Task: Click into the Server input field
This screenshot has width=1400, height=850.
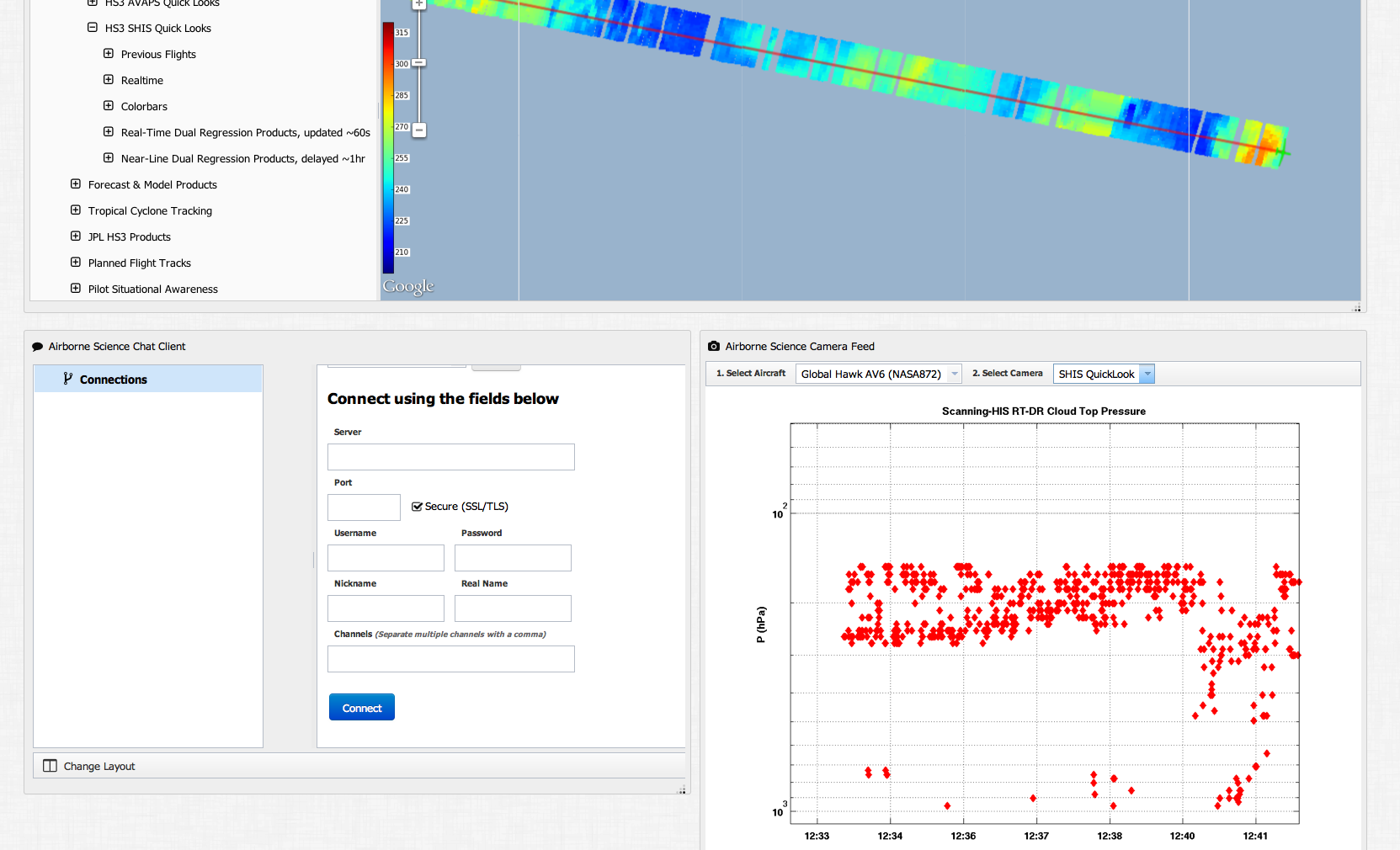Action: point(450,457)
